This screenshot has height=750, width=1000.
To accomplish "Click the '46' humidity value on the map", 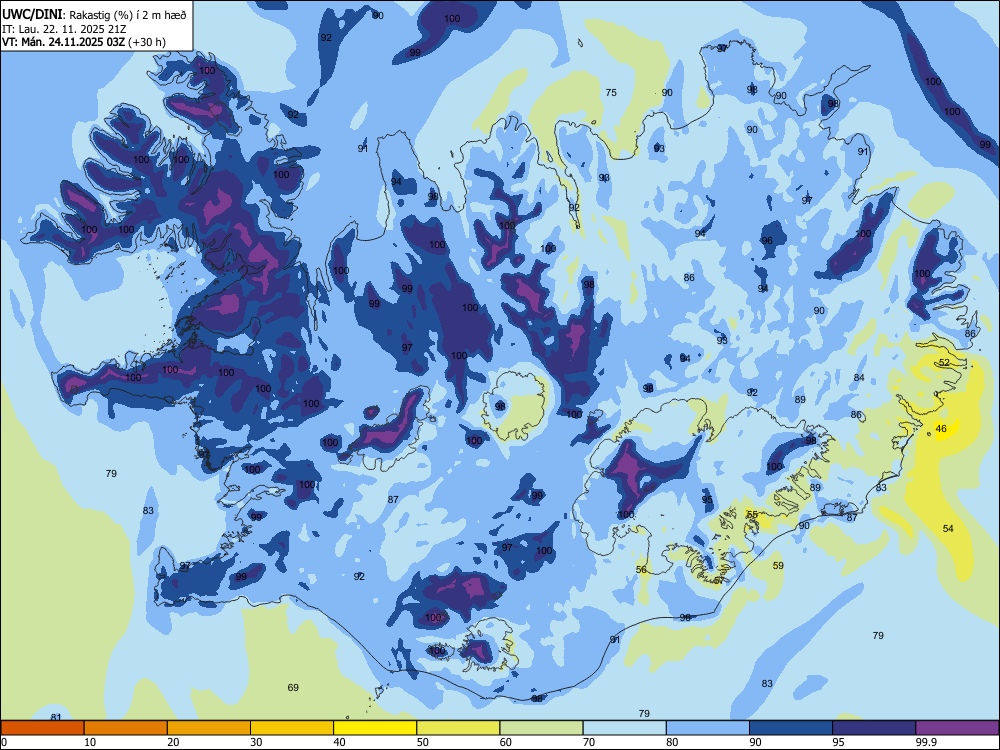I will (x=941, y=429).
